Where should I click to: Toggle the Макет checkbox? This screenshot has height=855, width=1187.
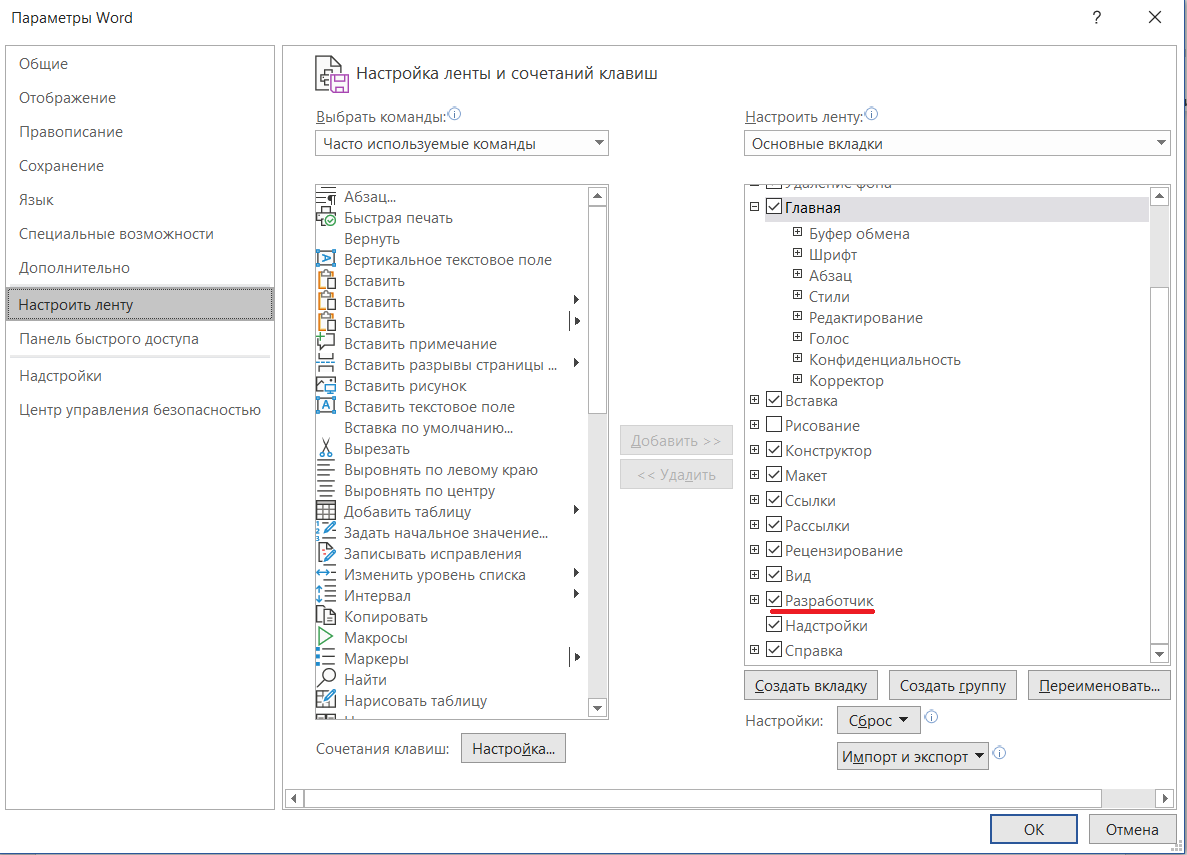point(774,474)
